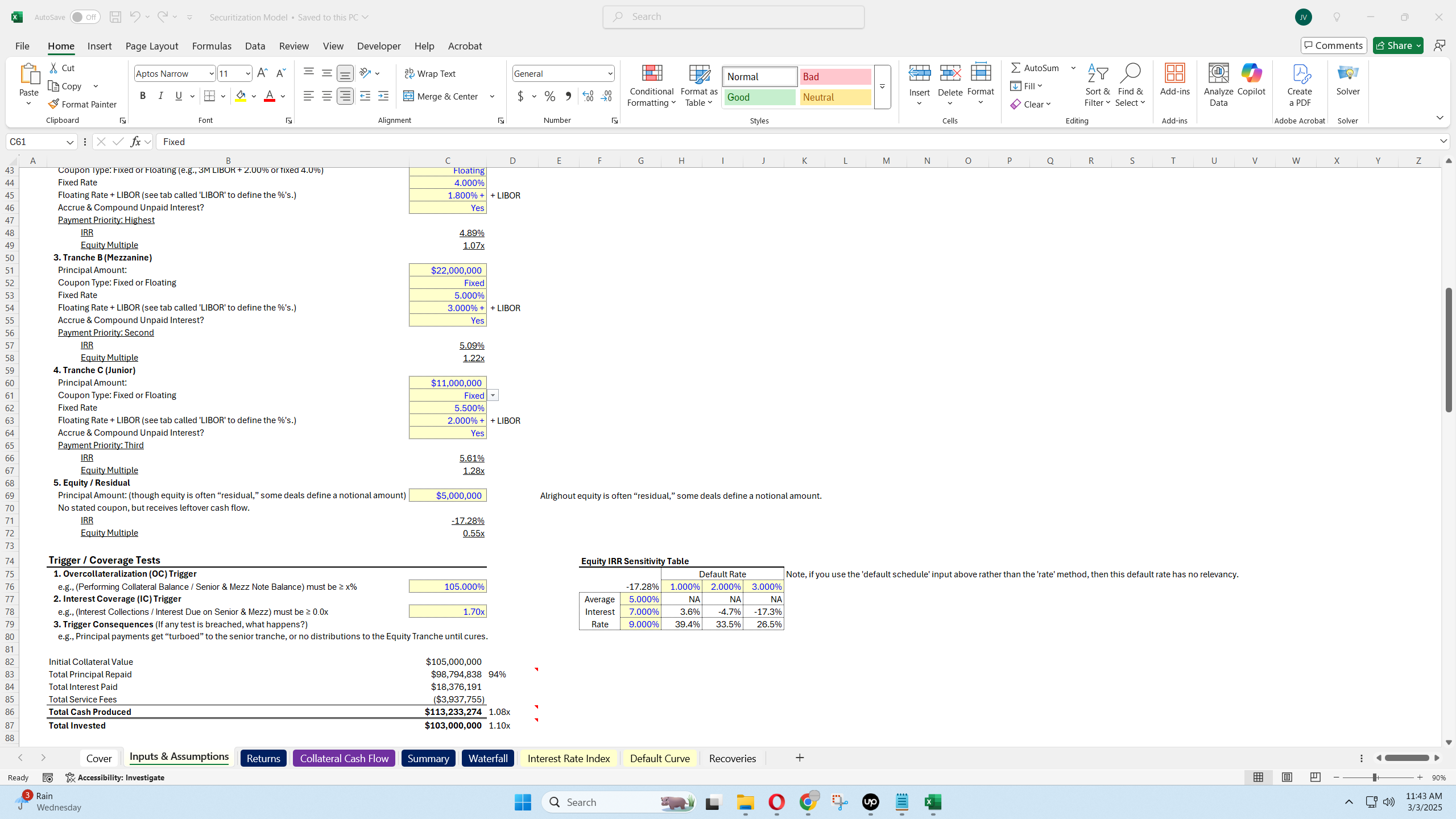Open Chrome from the Windows taskbar
This screenshot has width=1456, height=819.
click(808, 802)
